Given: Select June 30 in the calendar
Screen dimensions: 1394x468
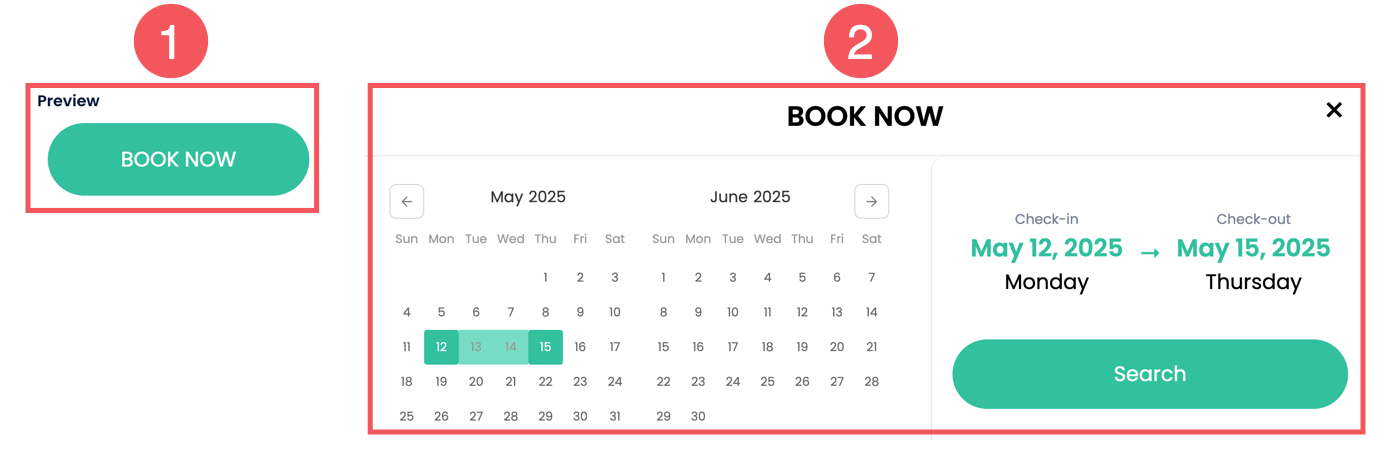Looking at the screenshot, I should click(x=698, y=416).
